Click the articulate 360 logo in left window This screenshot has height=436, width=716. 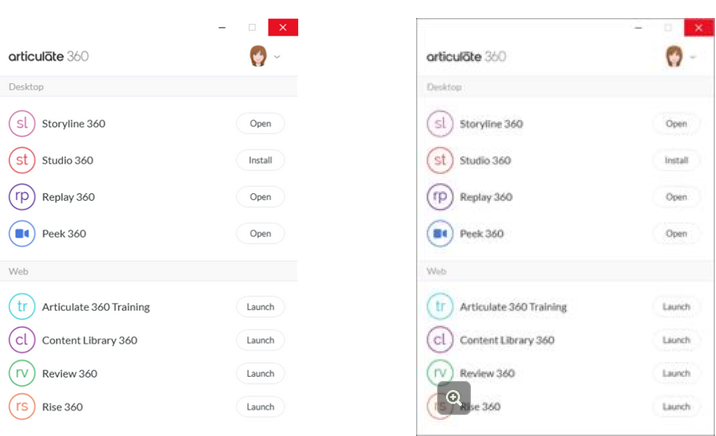(48, 56)
